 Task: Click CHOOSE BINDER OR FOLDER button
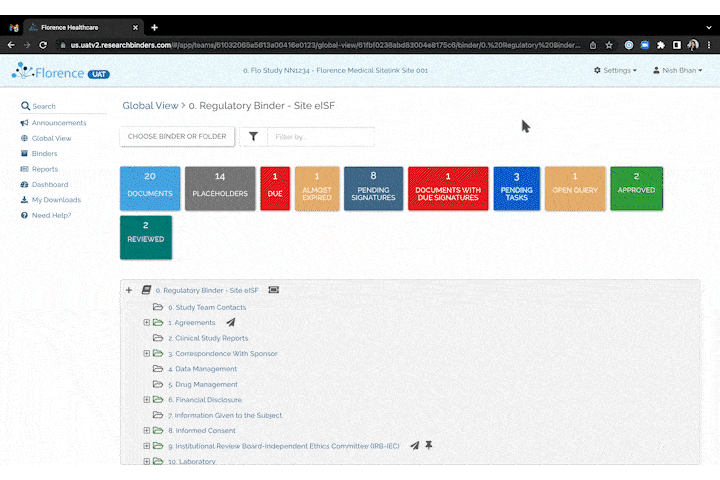click(x=177, y=136)
